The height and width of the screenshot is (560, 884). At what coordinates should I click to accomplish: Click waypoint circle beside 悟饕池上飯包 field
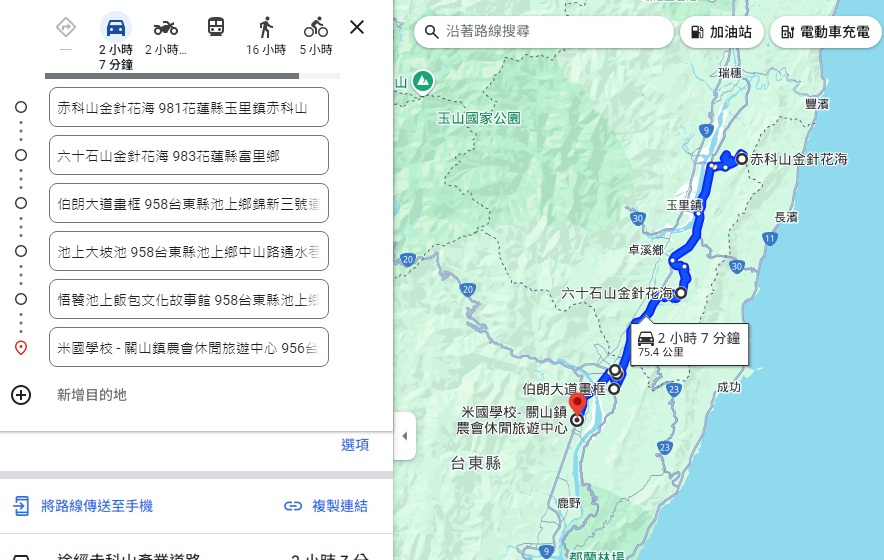pos(21,299)
